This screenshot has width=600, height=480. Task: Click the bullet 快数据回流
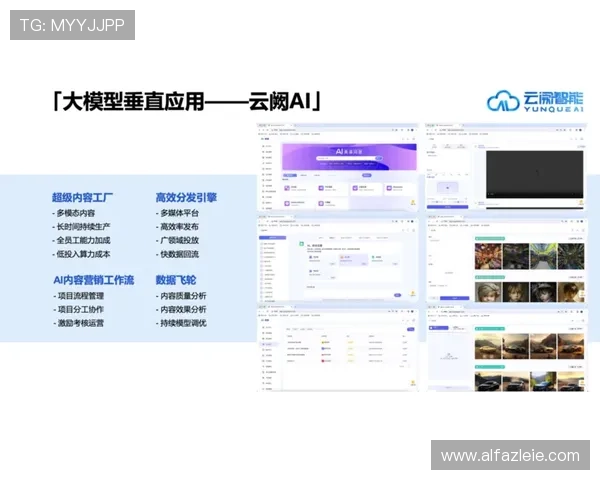177,254
